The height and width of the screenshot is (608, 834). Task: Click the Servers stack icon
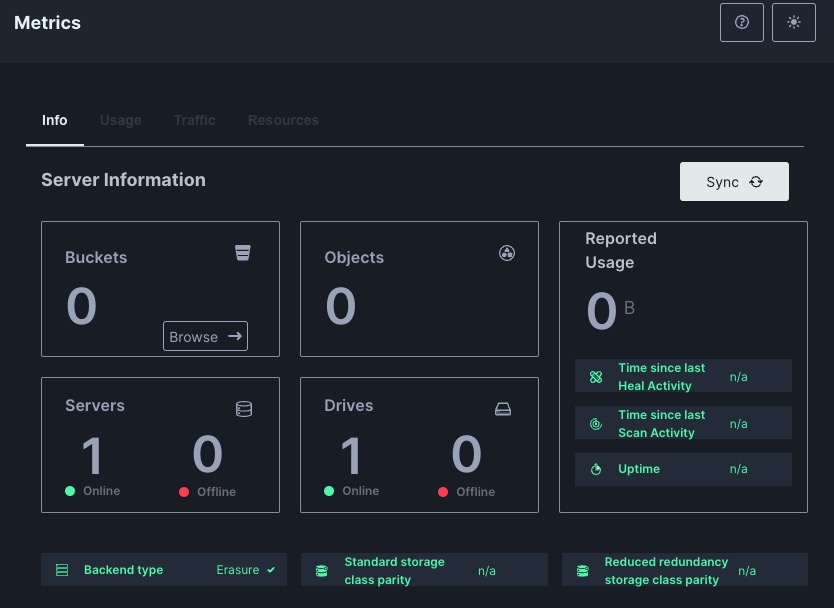(x=244, y=409)
